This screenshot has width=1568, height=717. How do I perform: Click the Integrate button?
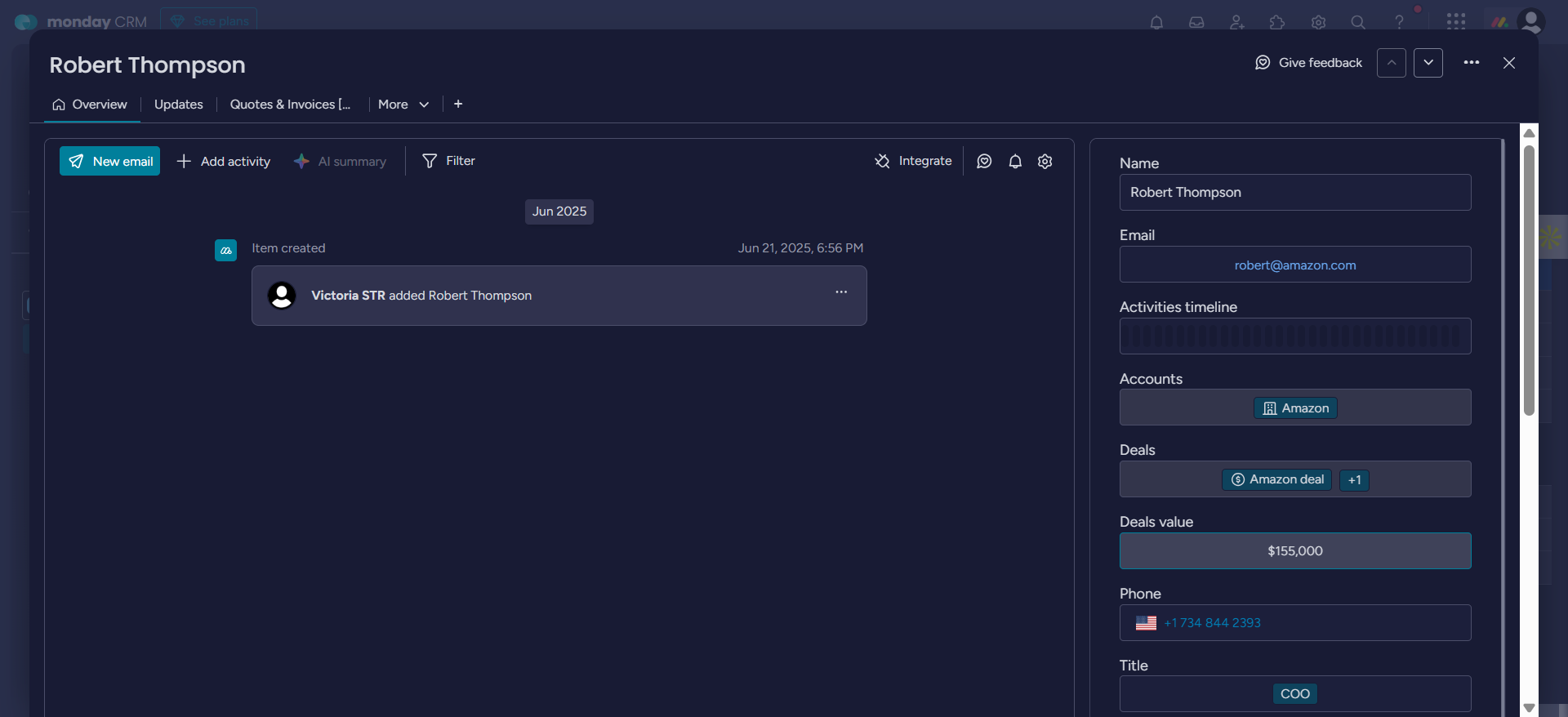pyautogui.click(x=913, y=161)
